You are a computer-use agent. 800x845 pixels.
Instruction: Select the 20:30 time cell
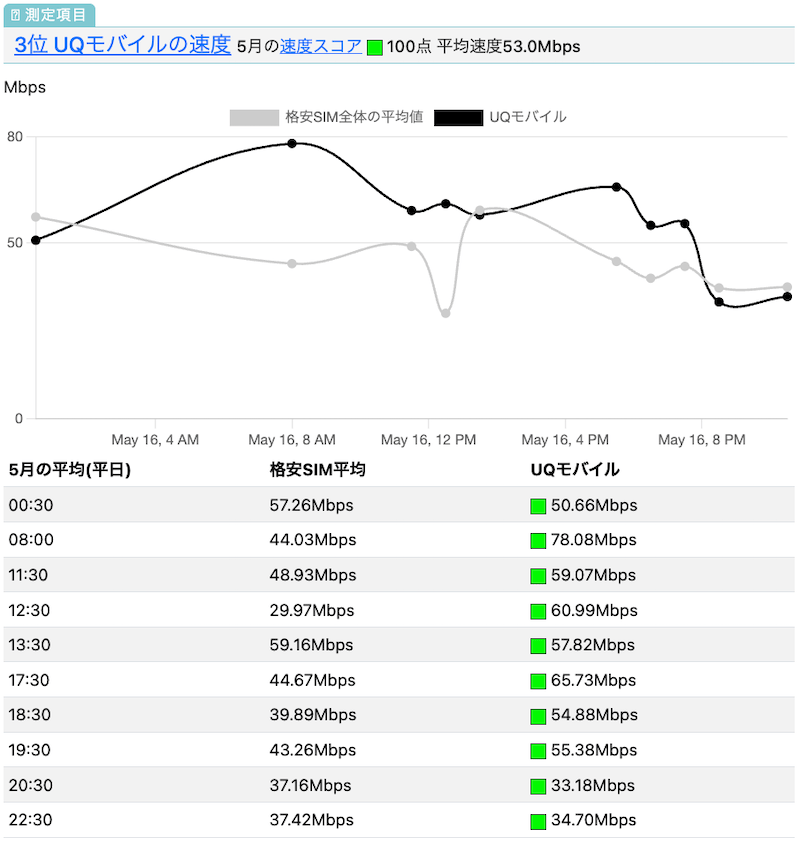click(x=31, y=786)
